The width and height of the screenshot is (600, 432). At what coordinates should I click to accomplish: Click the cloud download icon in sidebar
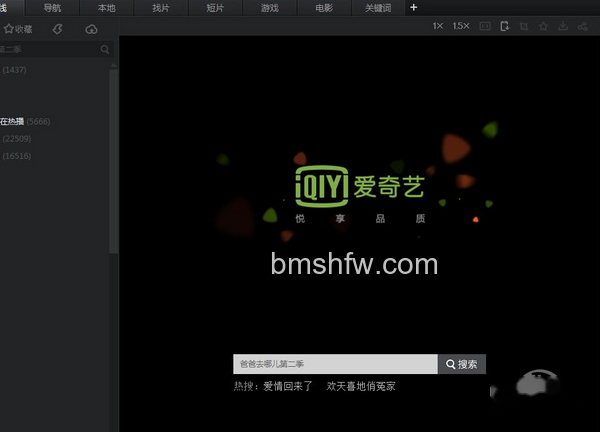coord(91,29)
